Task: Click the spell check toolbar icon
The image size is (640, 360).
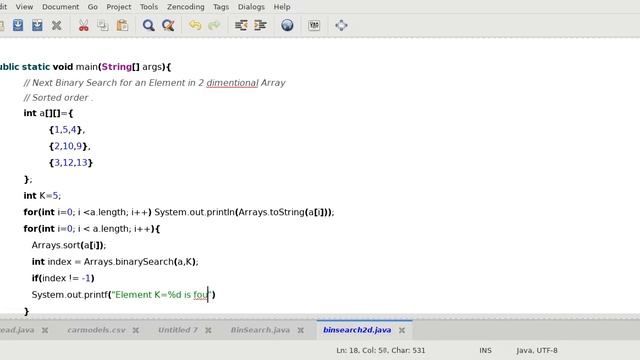Action: click(314, 25)
